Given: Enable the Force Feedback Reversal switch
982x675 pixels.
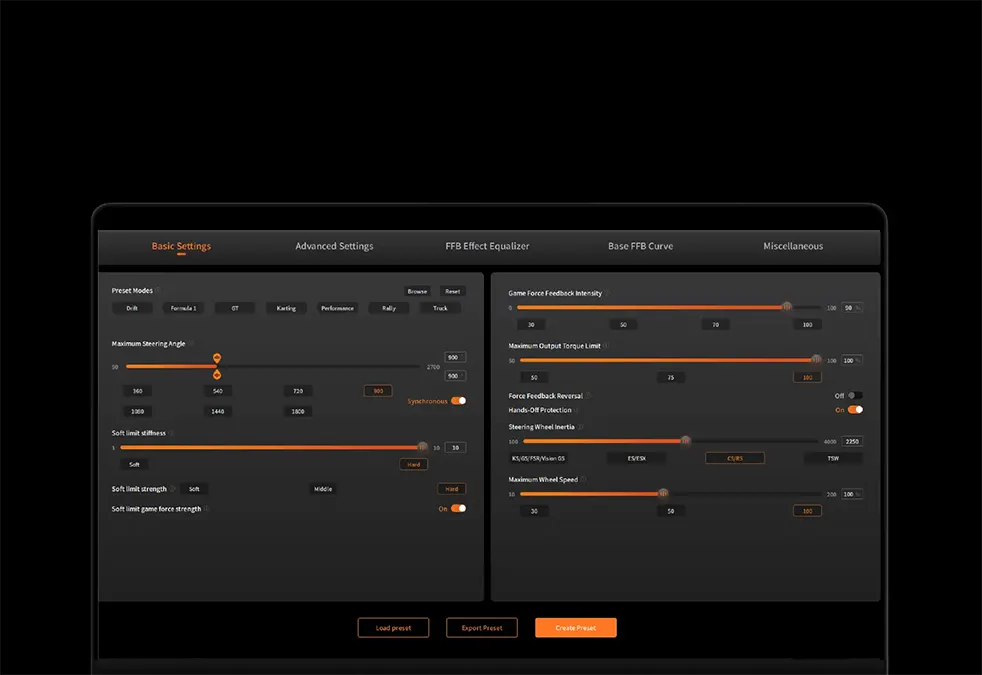Looking at the screenshot, I should tap(854, 396).
